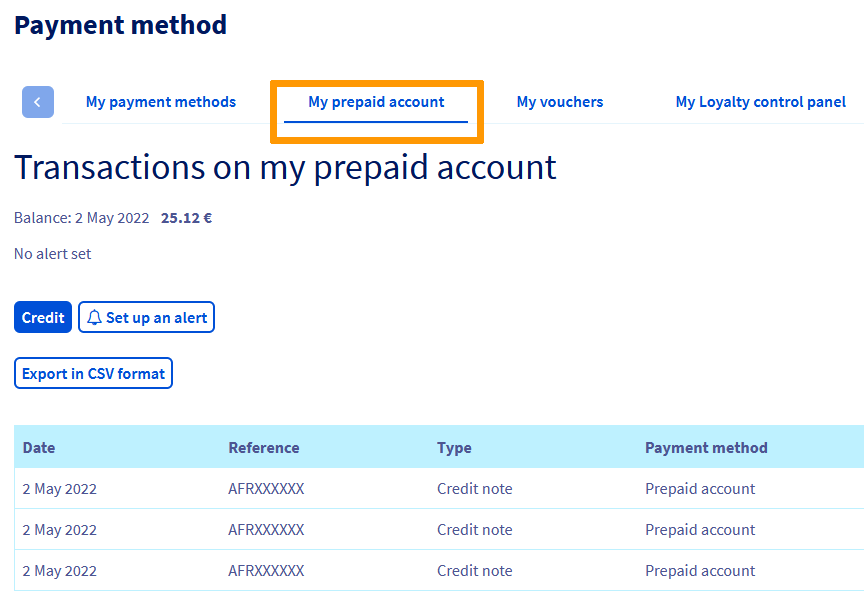864x609 pixels.
Task: Click the balance amount 25.12 €
Action: tap(186, 217)
